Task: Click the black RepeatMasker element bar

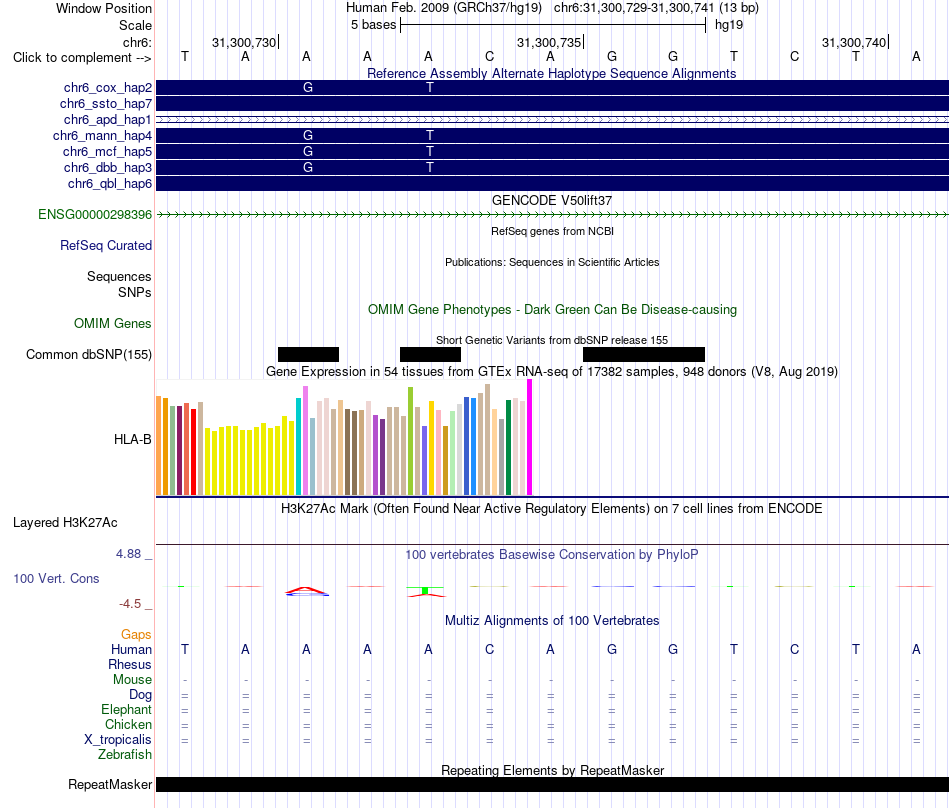Action: click(552, 784)
